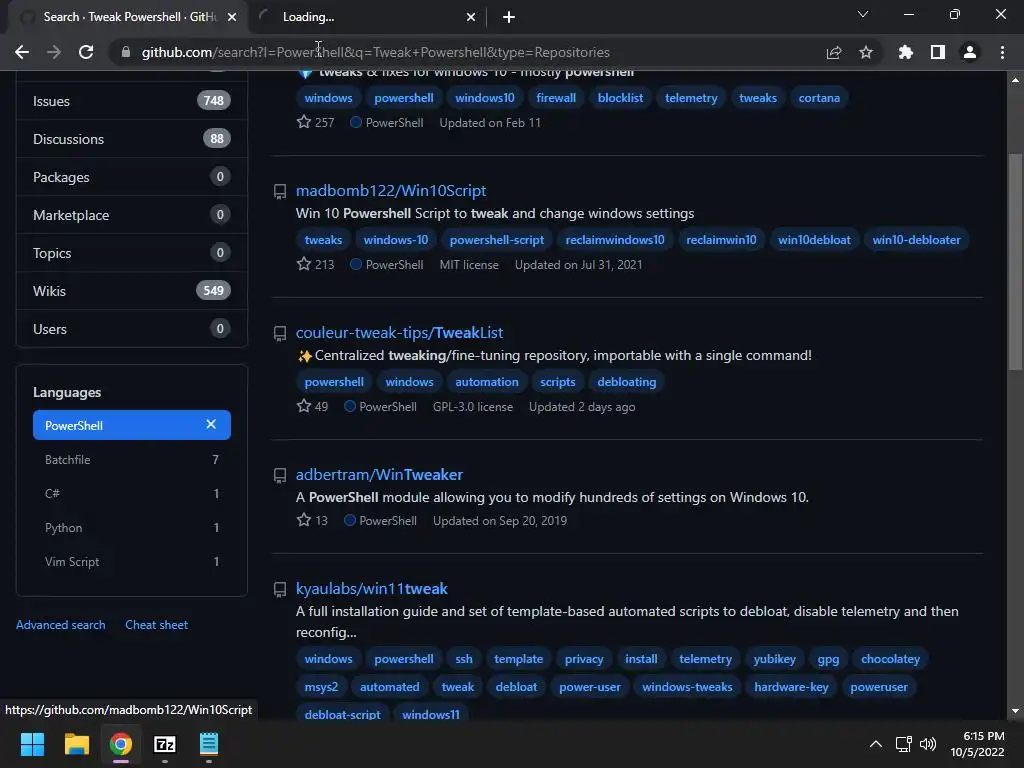Viewport: 1024px width, 768px height.
Task: Click the debloating topic tag
Action: coord(626,382)
